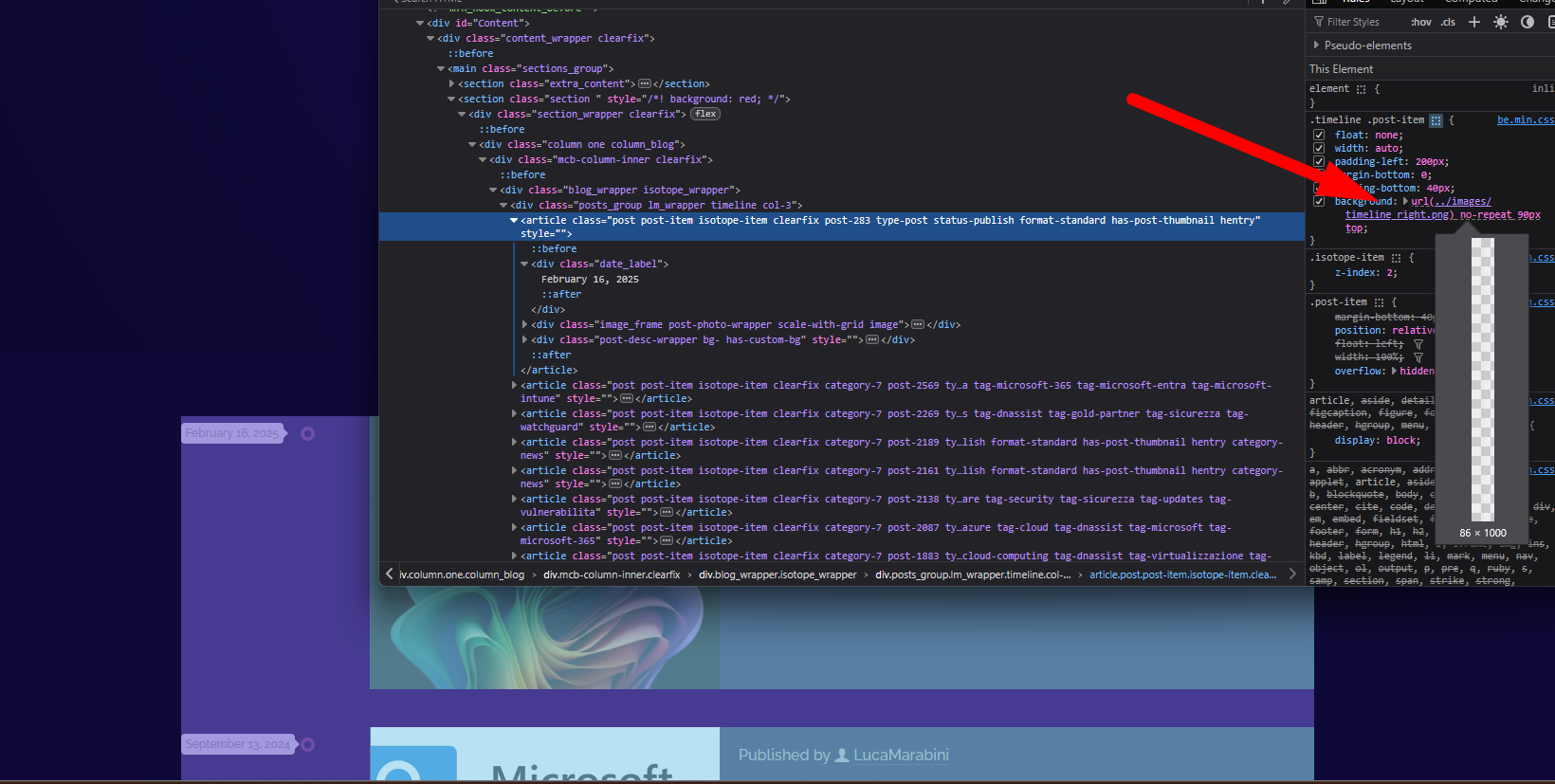Expand the extra_content section node
Image resolution: width=1555 pixels, height=784 pixels.
tap(451, 83)
